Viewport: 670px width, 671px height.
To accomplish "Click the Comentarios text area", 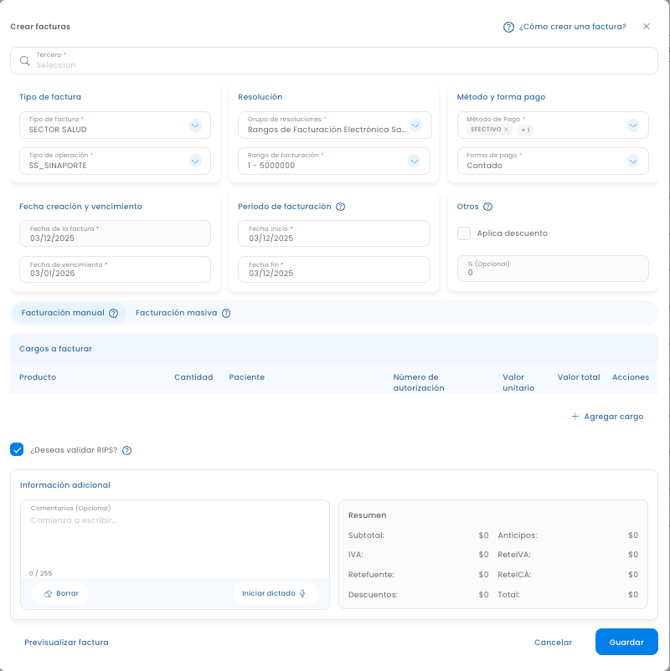I will point(175,540).
